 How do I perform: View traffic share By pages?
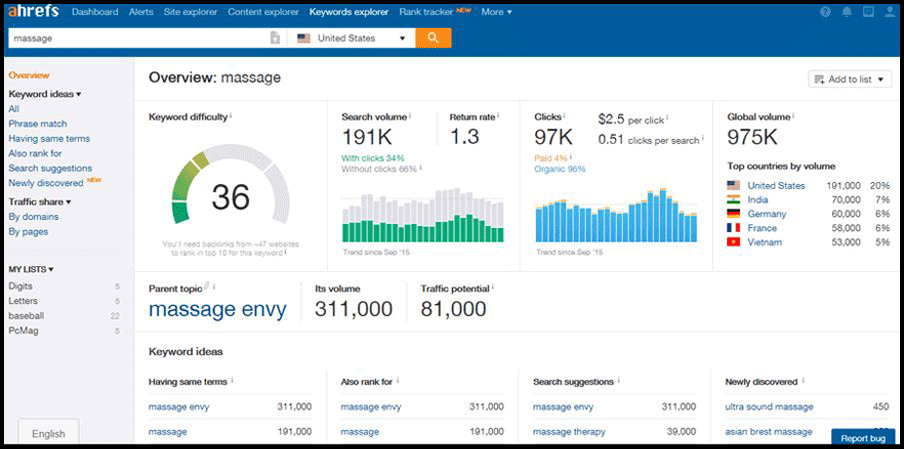coord(28,232)
